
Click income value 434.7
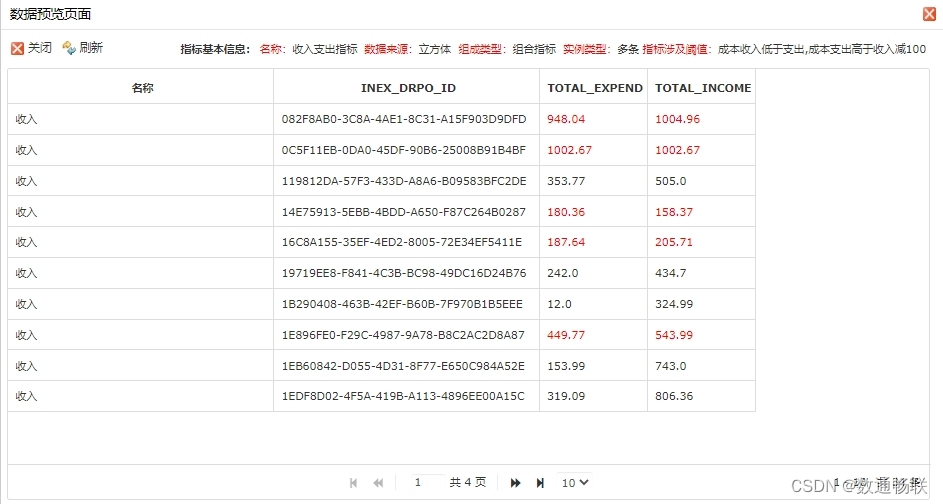pyautogui.click(x=671, y=273)
